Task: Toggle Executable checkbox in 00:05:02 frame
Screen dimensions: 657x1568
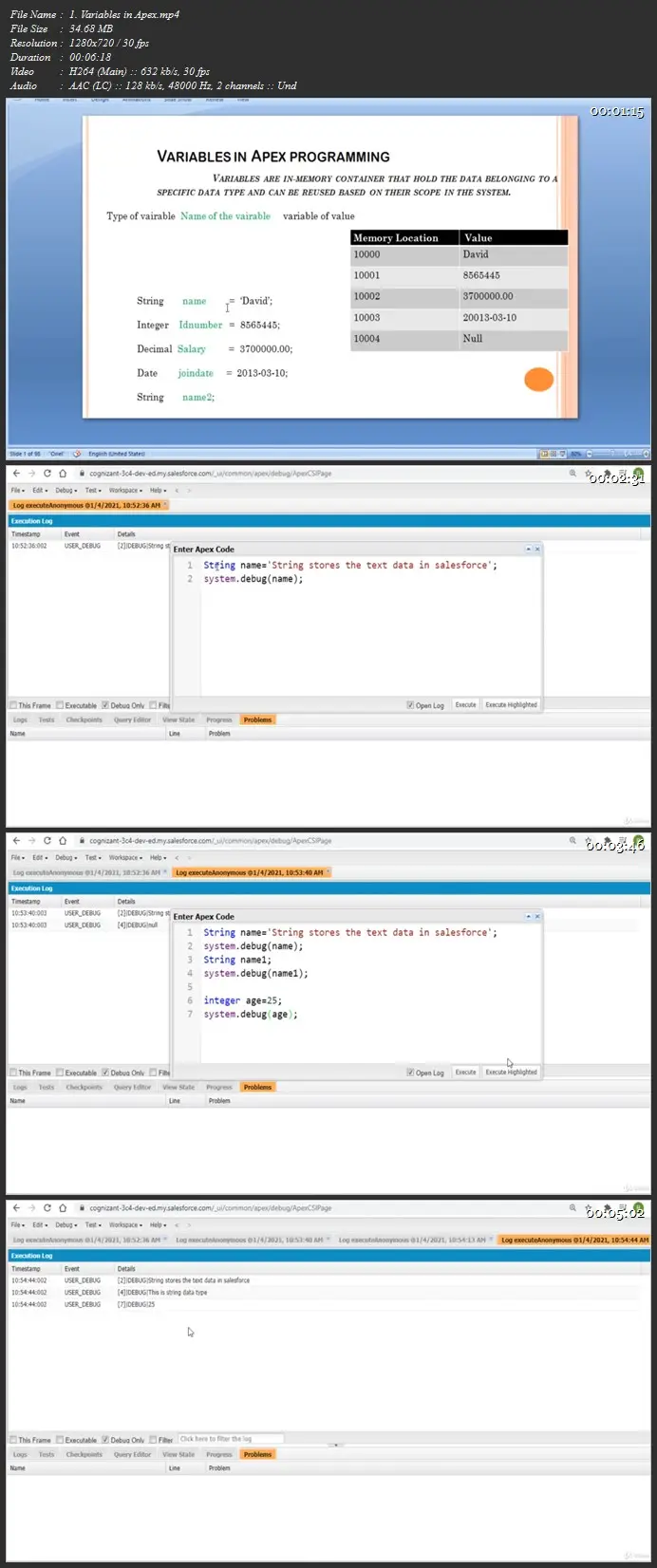Action: [60, 1440]
